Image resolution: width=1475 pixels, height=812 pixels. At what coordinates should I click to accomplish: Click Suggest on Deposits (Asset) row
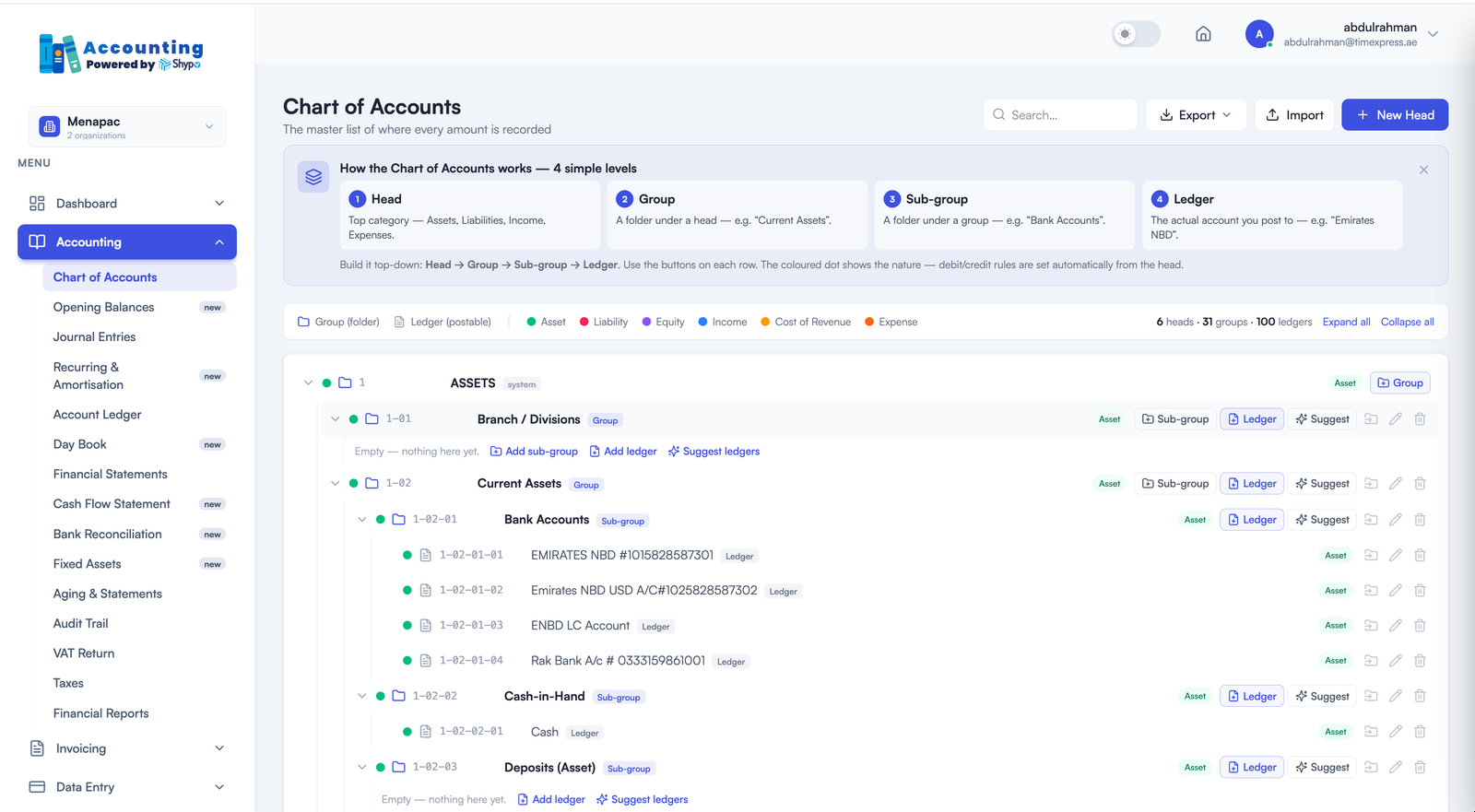coord(1322,767)
